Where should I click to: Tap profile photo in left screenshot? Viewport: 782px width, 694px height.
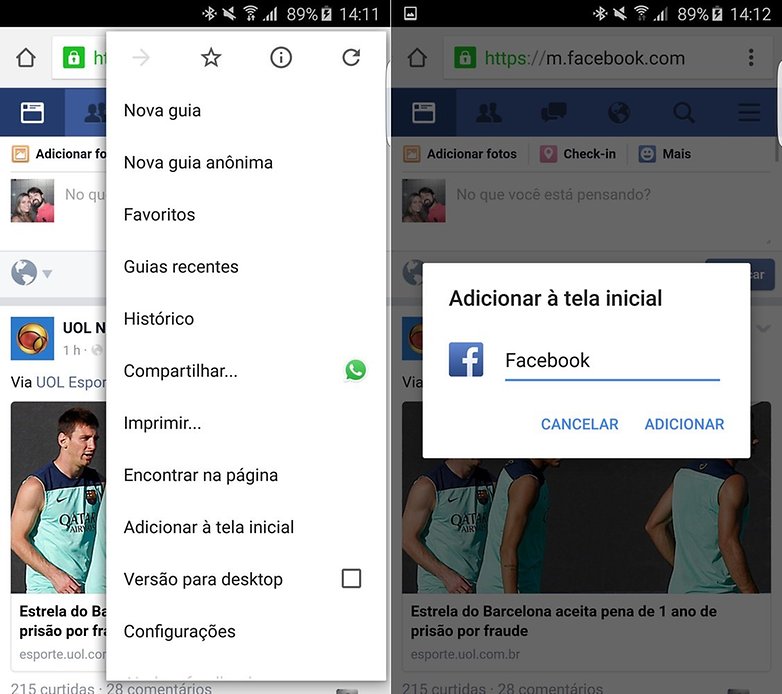click(32, 200)
